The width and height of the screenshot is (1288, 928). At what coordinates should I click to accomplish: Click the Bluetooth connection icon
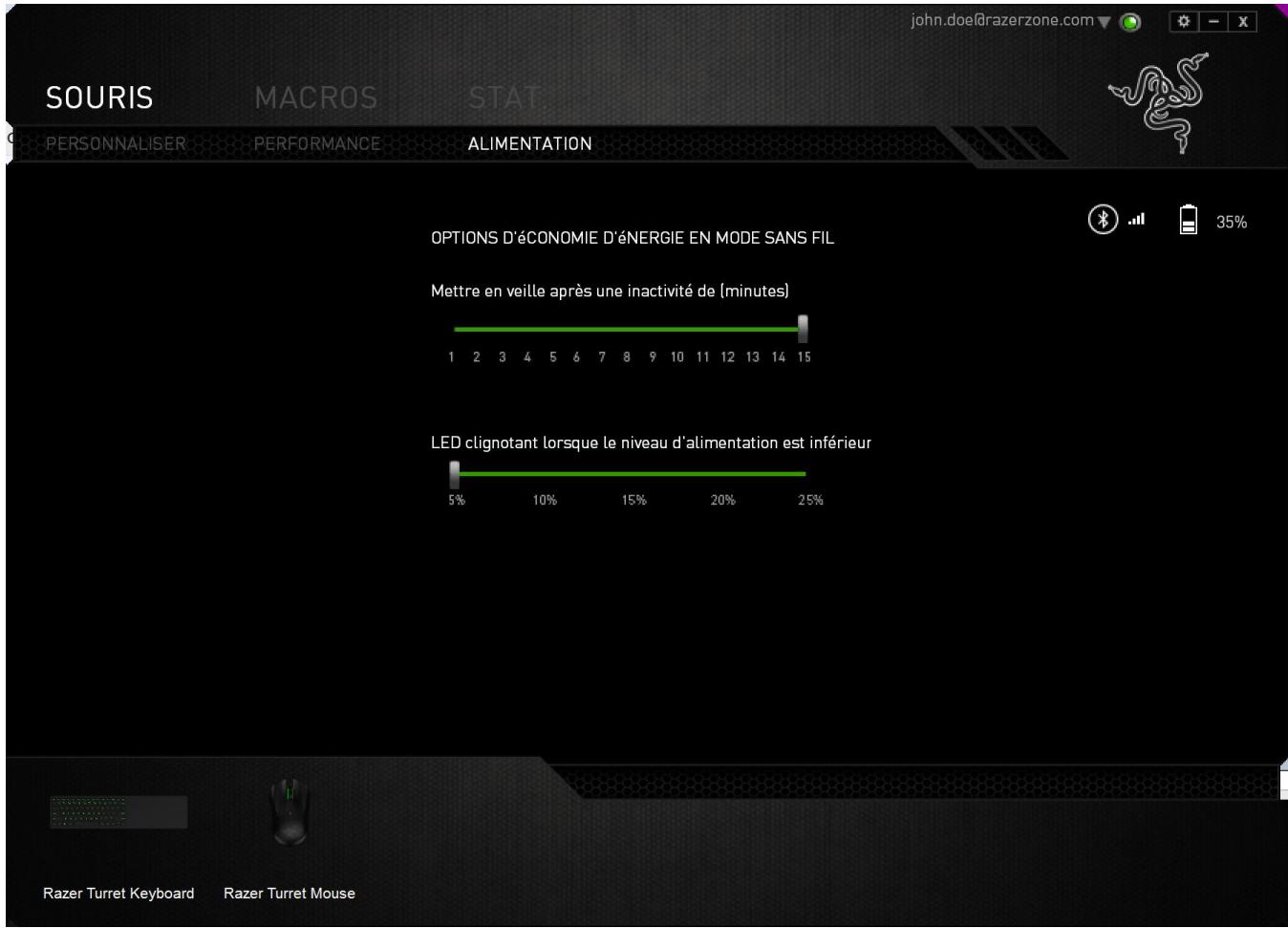(1103, 220)
